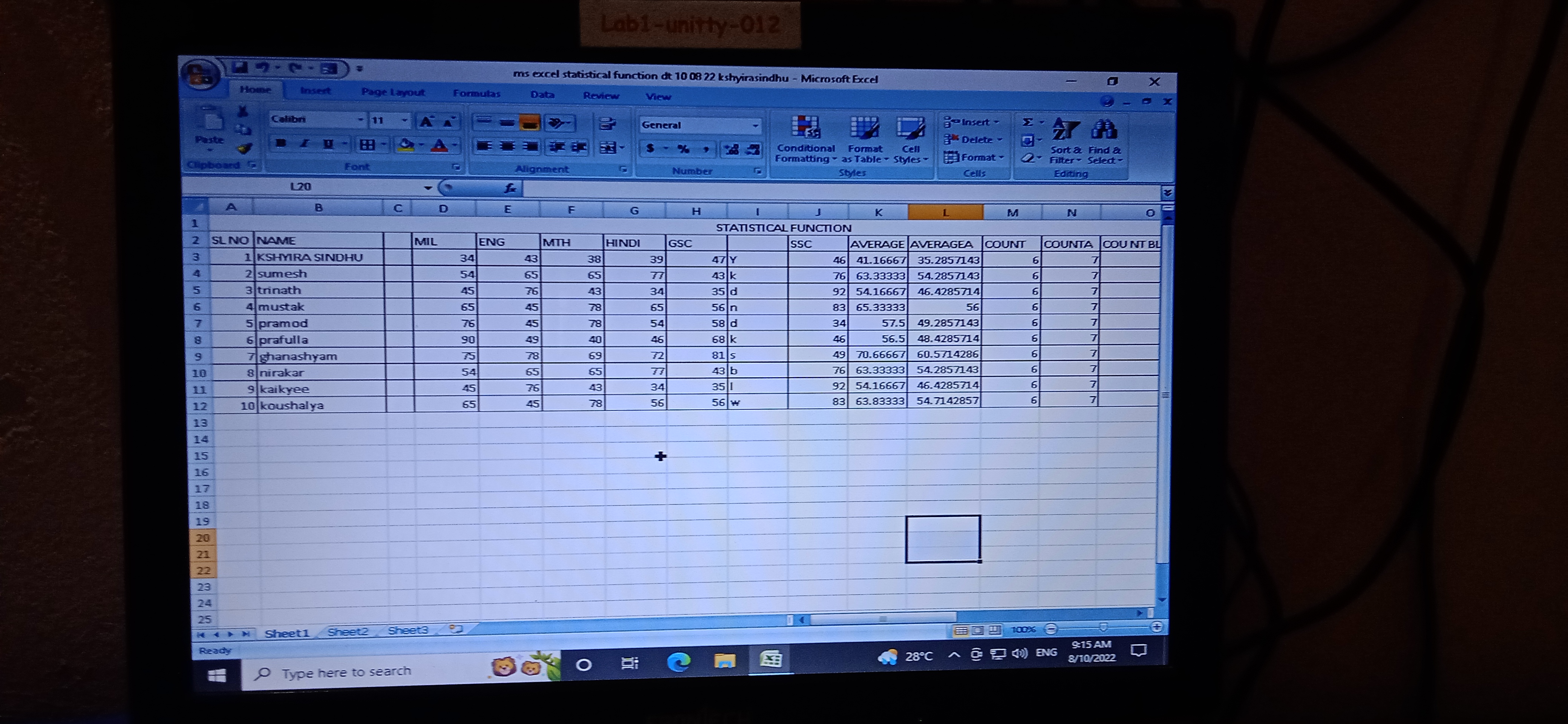Open the General number format dropdown
The image size is (1568, 724).
[755, 126]
